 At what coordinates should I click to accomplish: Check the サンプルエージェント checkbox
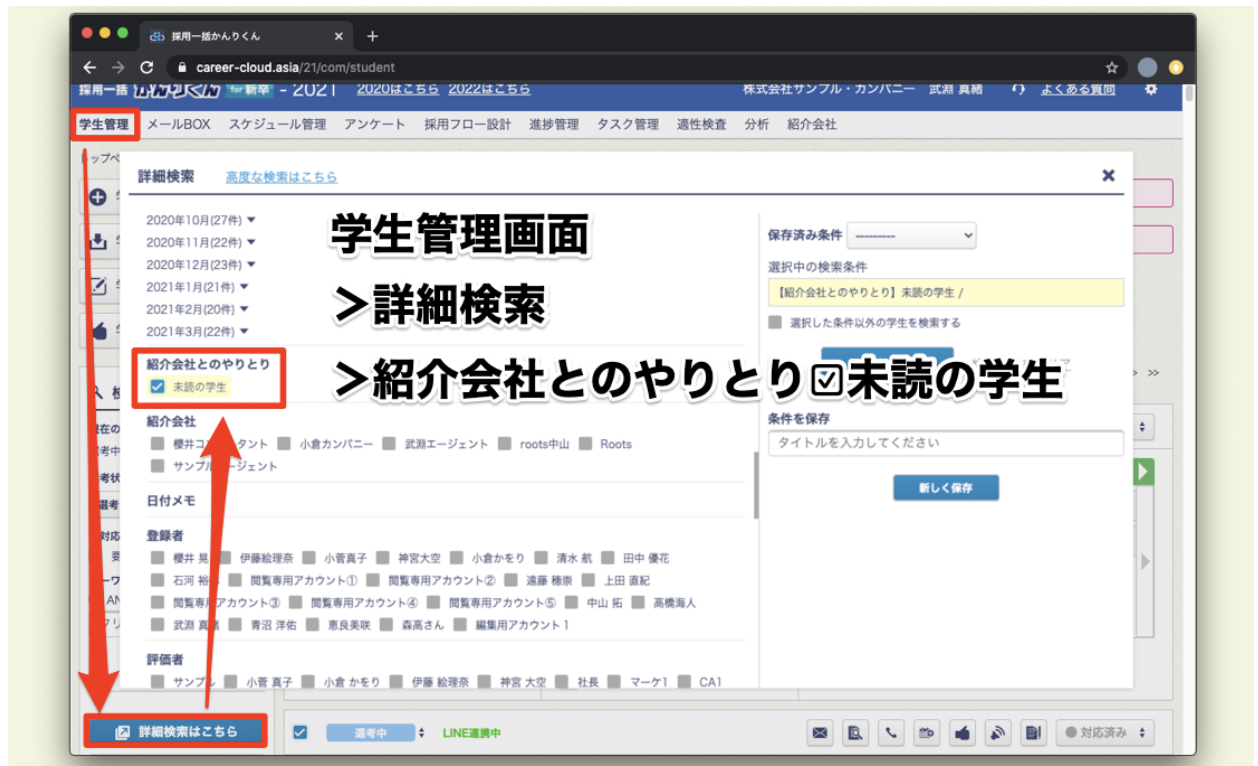156,466
